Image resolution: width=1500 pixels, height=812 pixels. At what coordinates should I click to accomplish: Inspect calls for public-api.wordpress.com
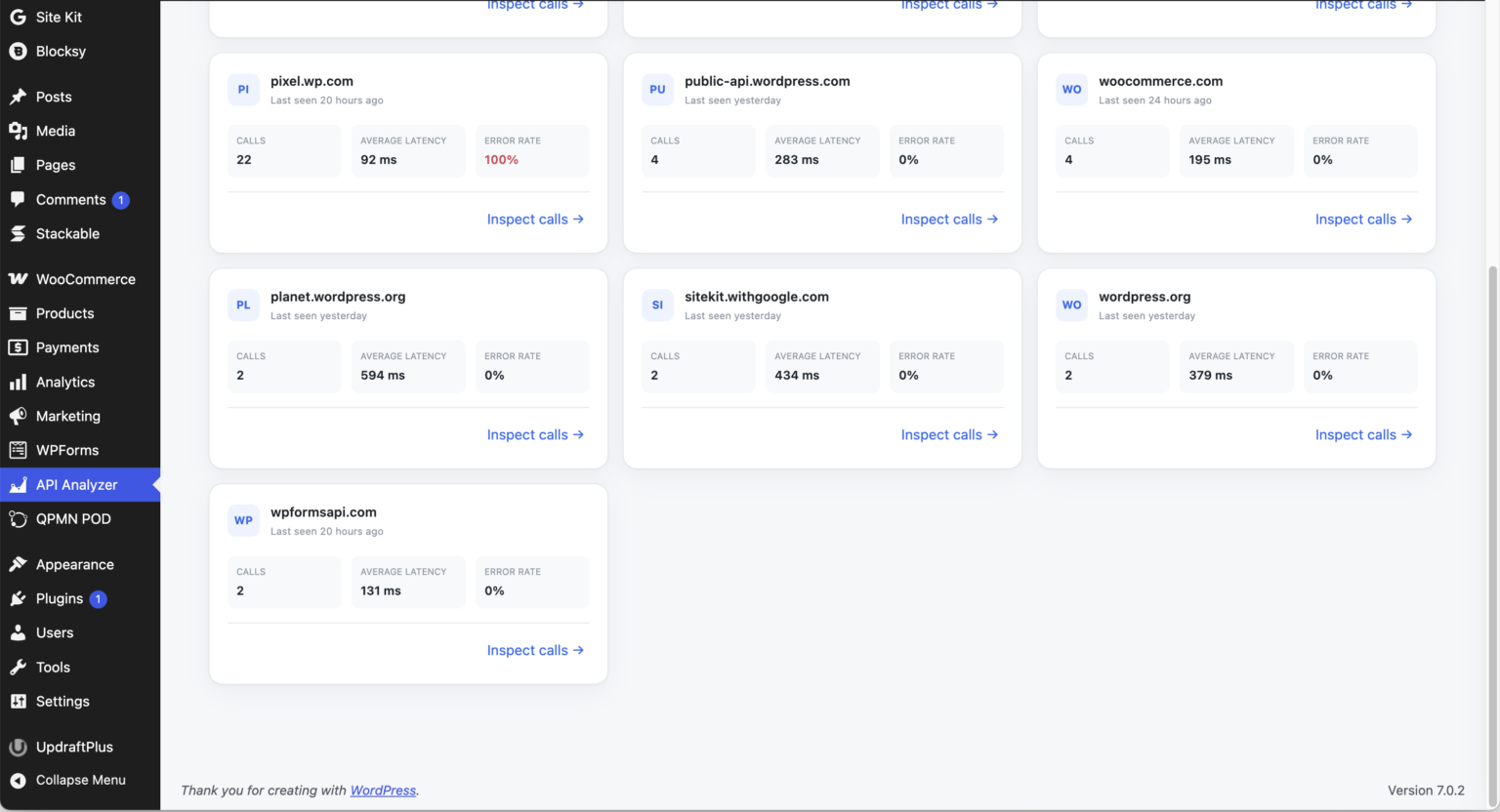pos(949,220)
